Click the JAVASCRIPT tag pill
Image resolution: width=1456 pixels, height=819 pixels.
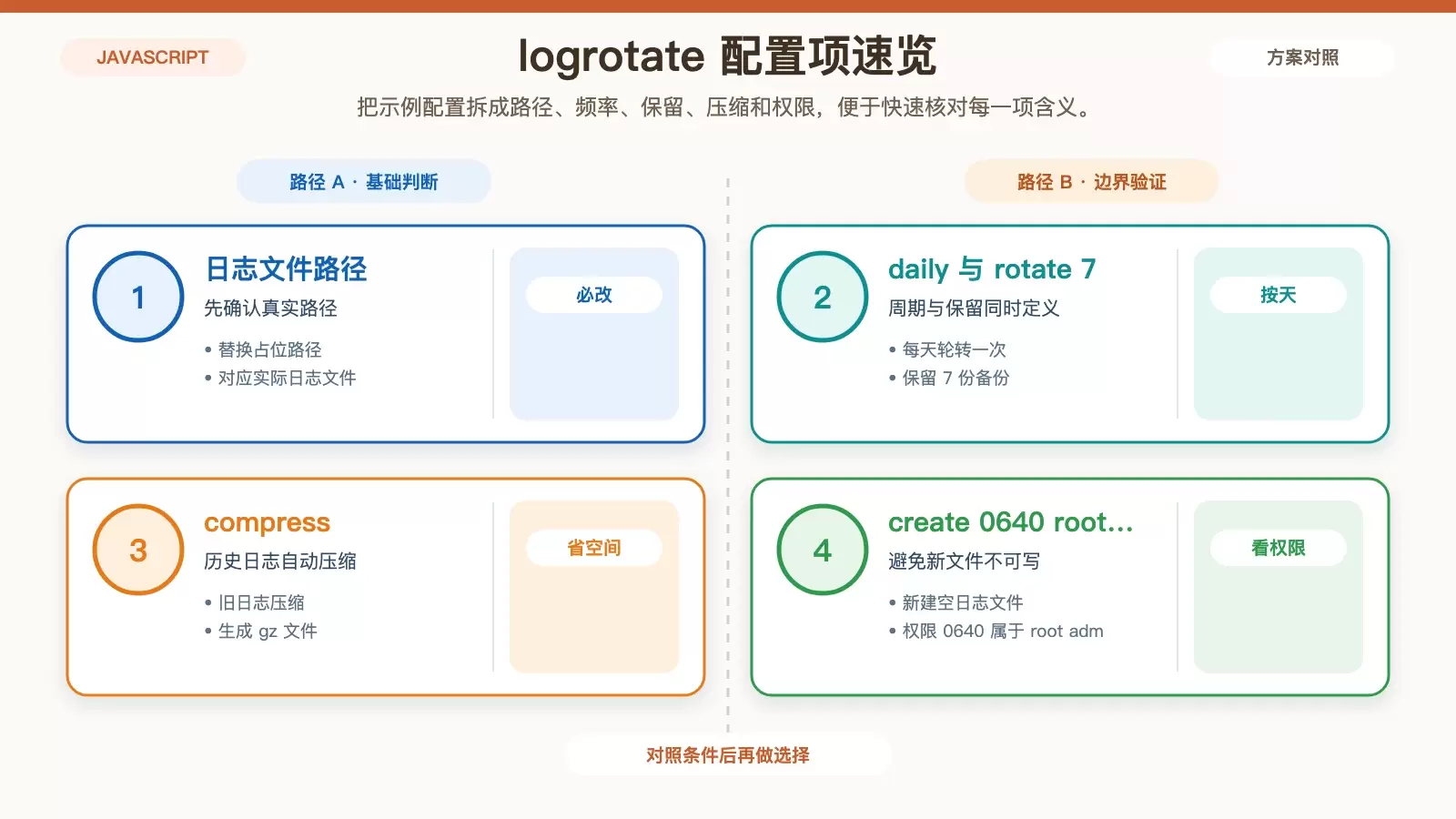point(153,57)
